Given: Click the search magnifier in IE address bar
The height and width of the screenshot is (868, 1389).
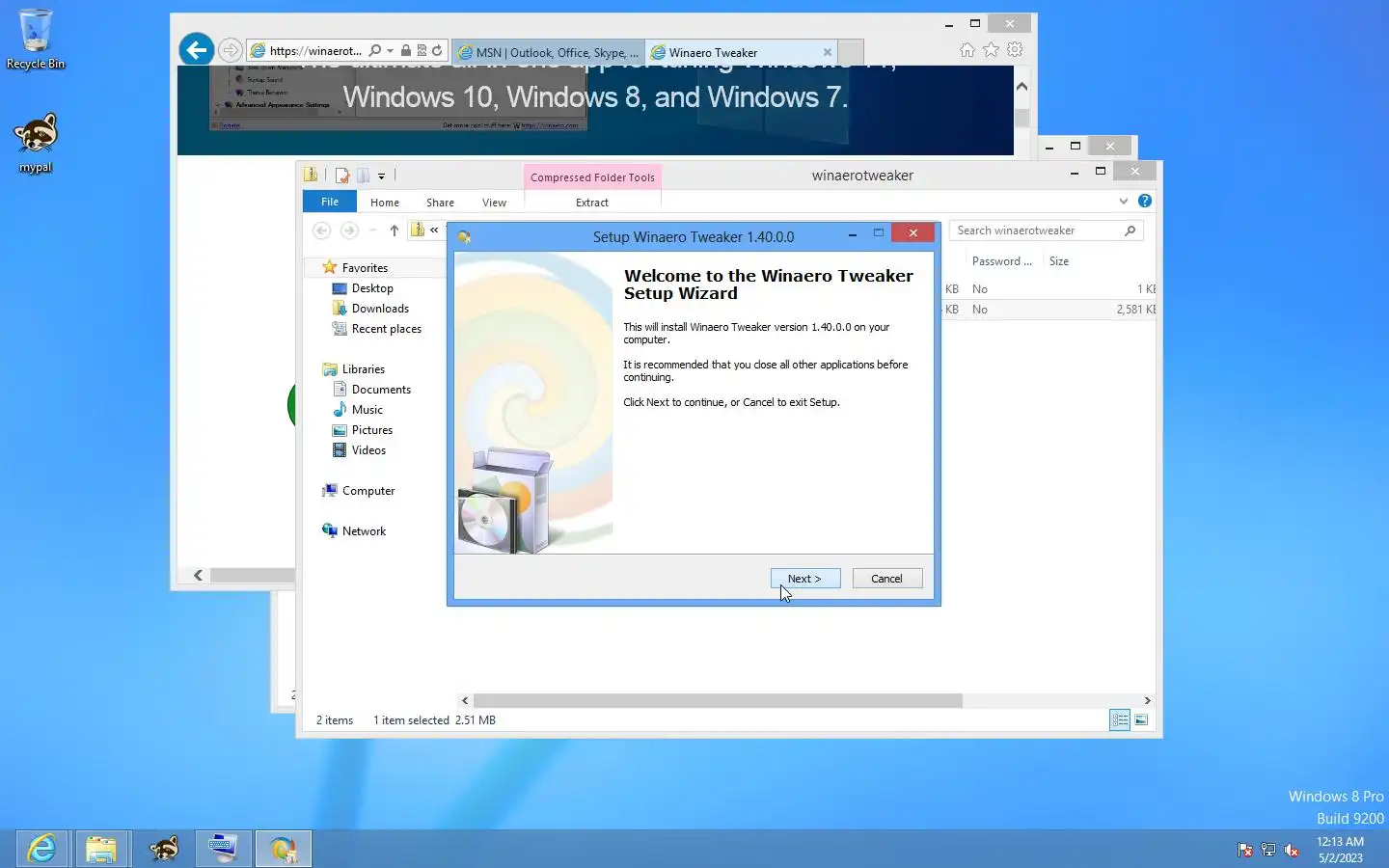Looking at the screenshot, I should [375, 51].
